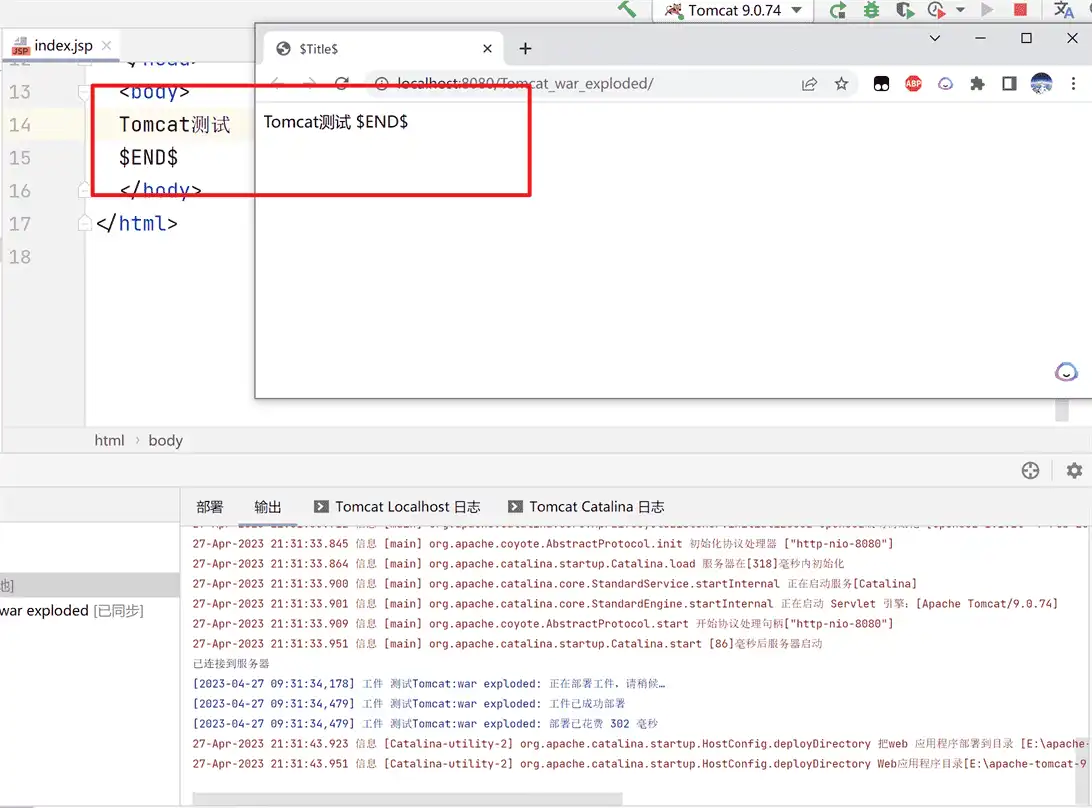Bookmark this page with the star icon
The width and height of the screenshot is (1092, 808).
[841, 84]
